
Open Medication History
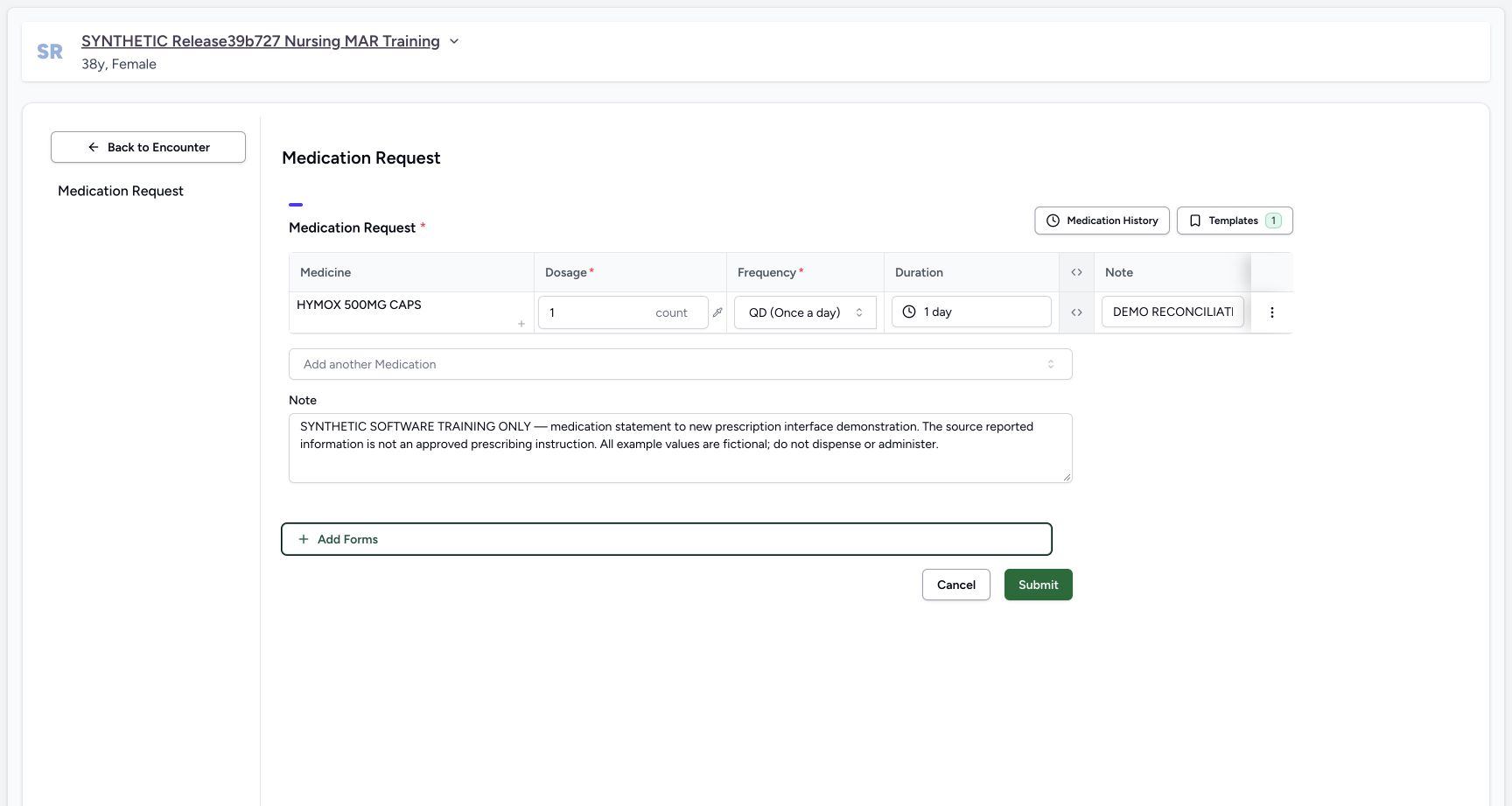pos(1102,221)
